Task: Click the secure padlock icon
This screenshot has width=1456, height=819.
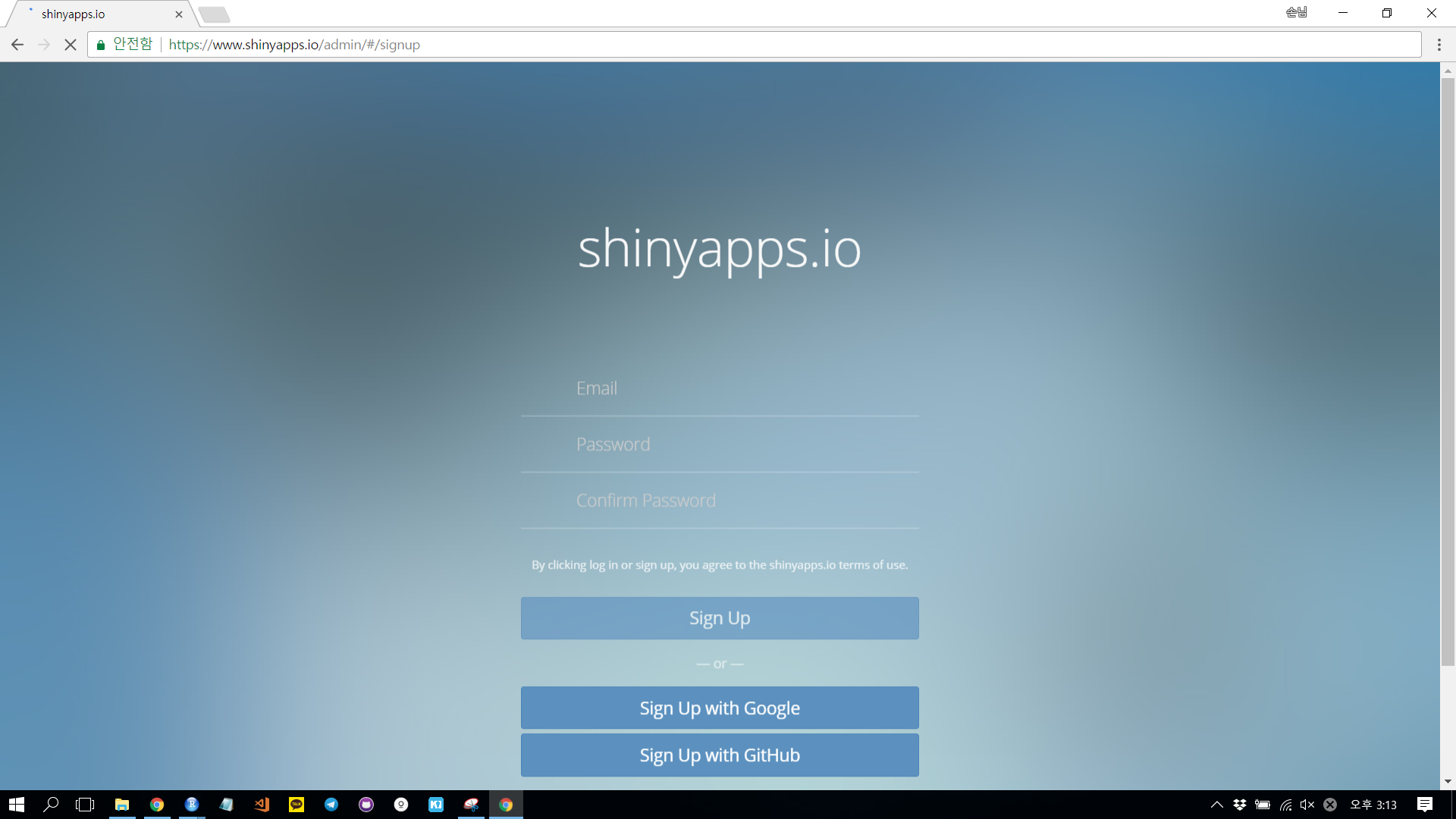Action: tap(101, 45)
